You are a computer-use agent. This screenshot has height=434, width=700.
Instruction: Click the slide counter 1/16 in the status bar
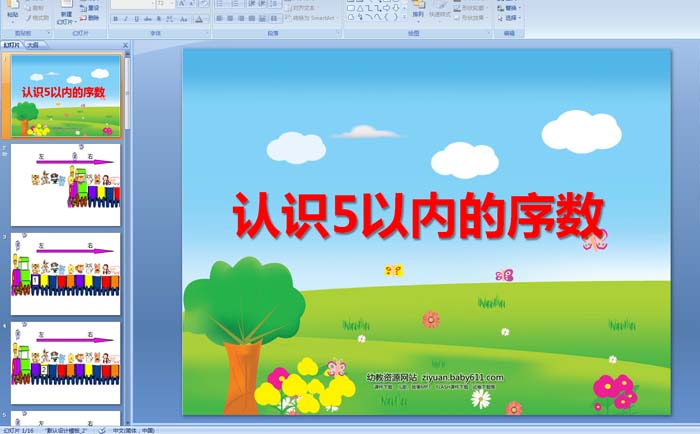(18, 430)
